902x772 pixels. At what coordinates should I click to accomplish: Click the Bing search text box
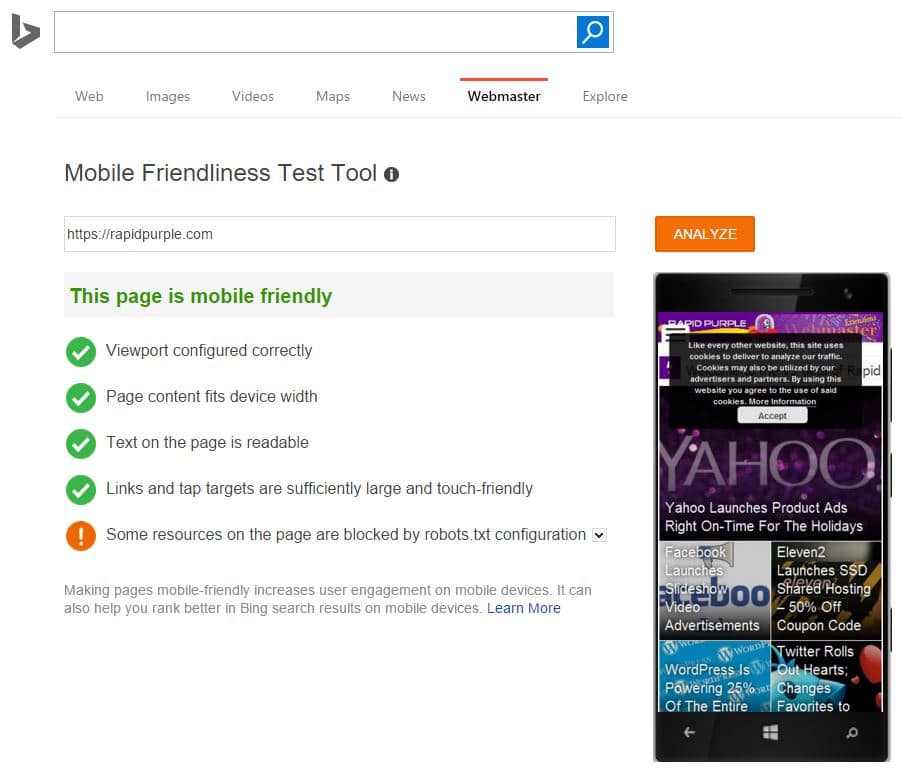coord(316,32)
